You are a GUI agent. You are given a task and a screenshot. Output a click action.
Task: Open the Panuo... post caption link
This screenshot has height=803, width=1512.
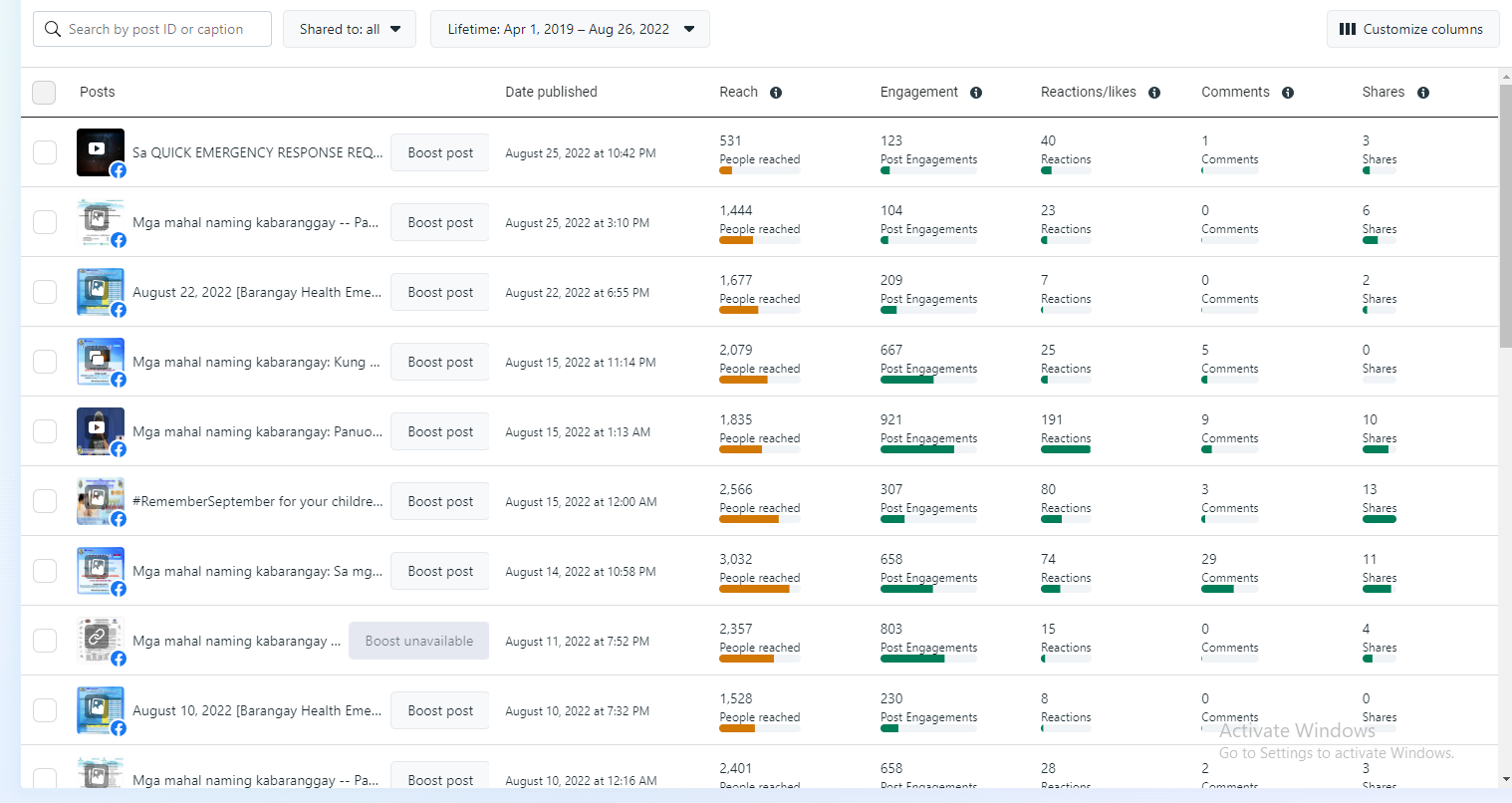257,431
